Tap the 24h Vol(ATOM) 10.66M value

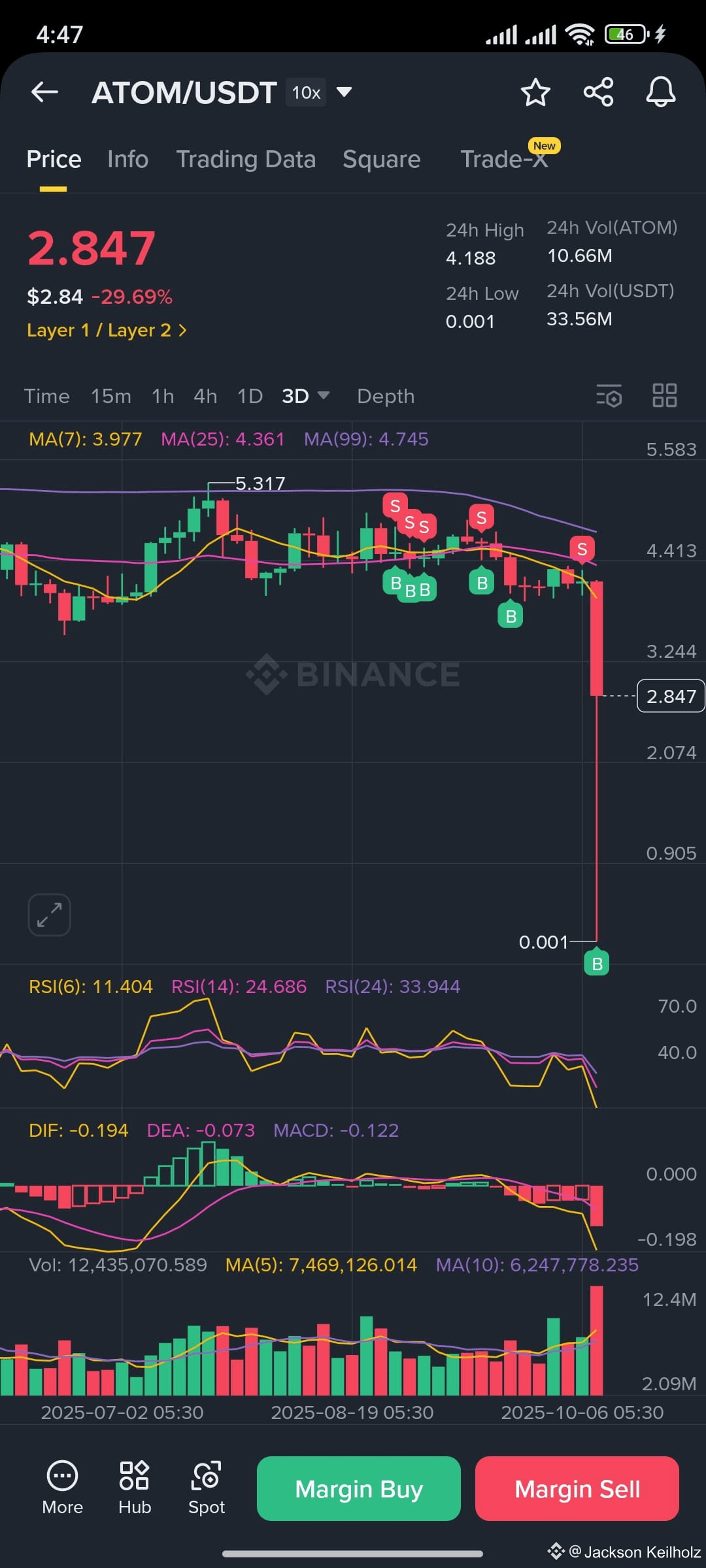click(580, 255)
